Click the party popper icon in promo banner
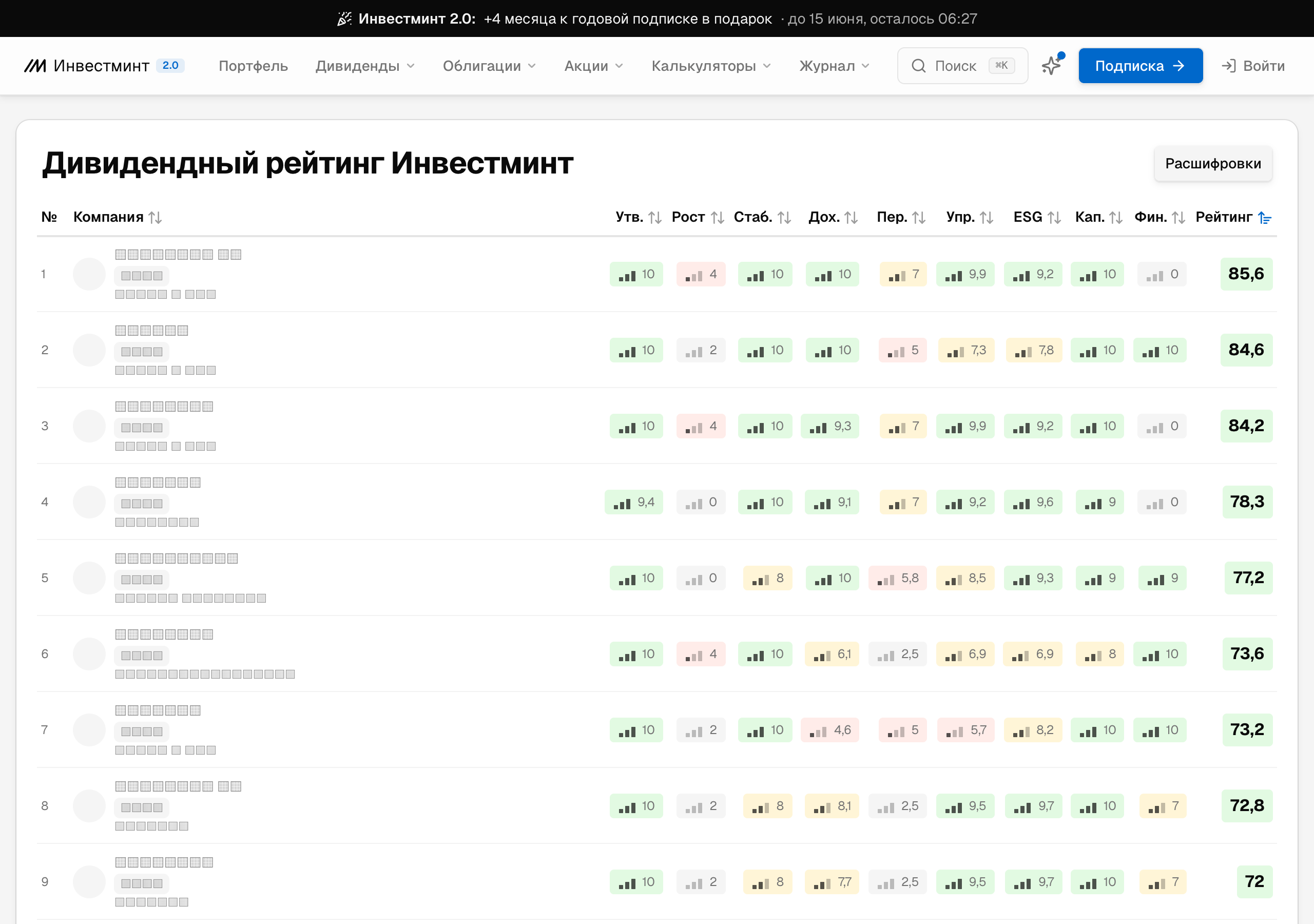 point(344,19)
